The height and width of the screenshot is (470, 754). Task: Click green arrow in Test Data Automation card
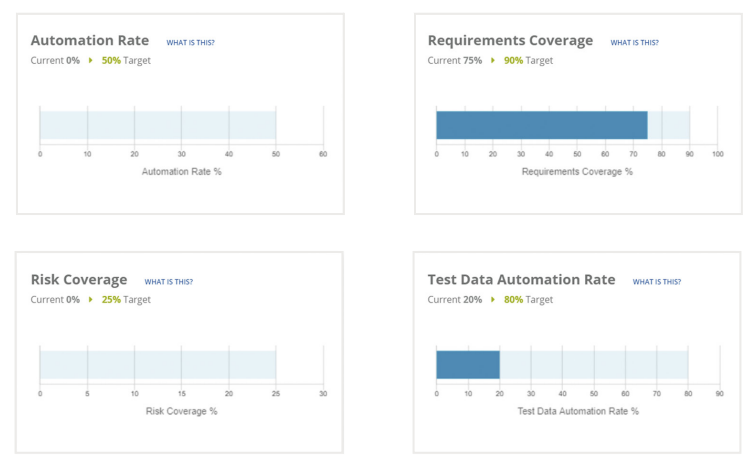pos(493,300)
